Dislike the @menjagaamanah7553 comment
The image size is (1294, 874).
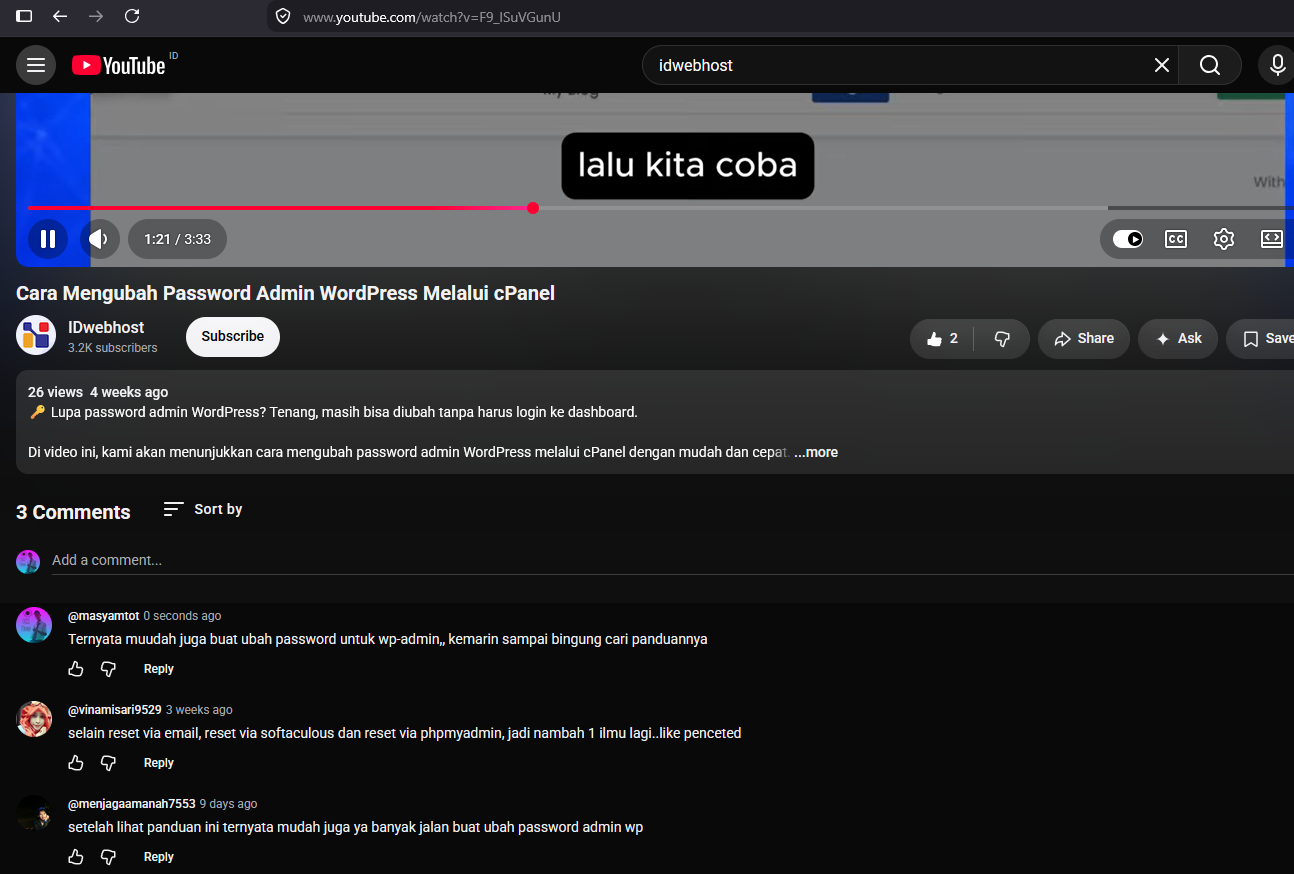pos(109,857)
